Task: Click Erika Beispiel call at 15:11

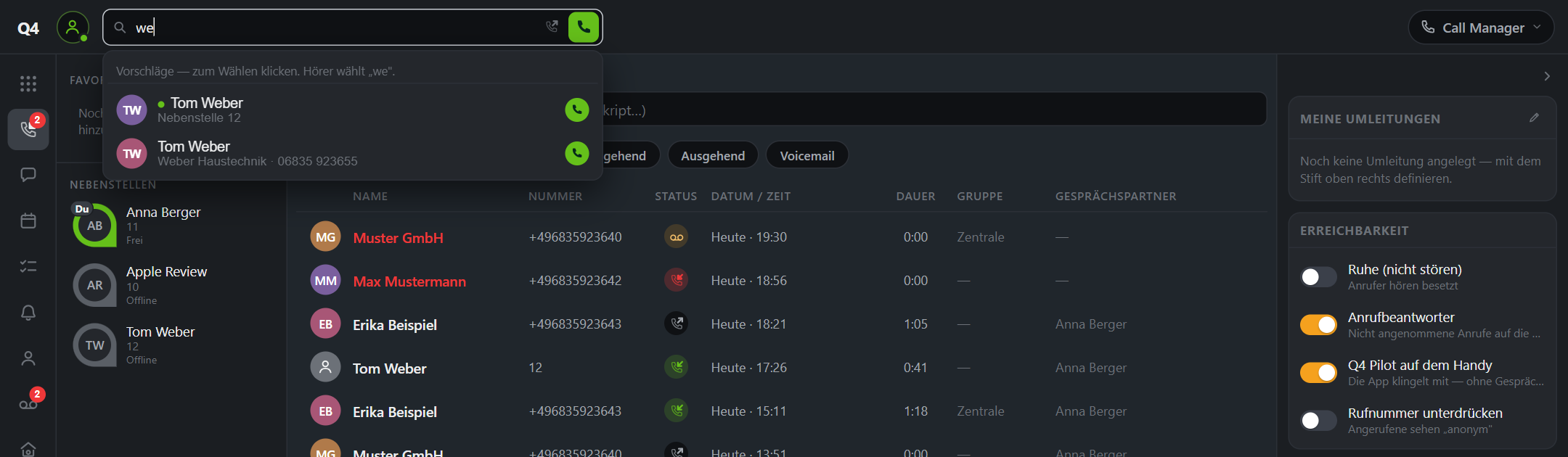Action: (x=781, y=411)
